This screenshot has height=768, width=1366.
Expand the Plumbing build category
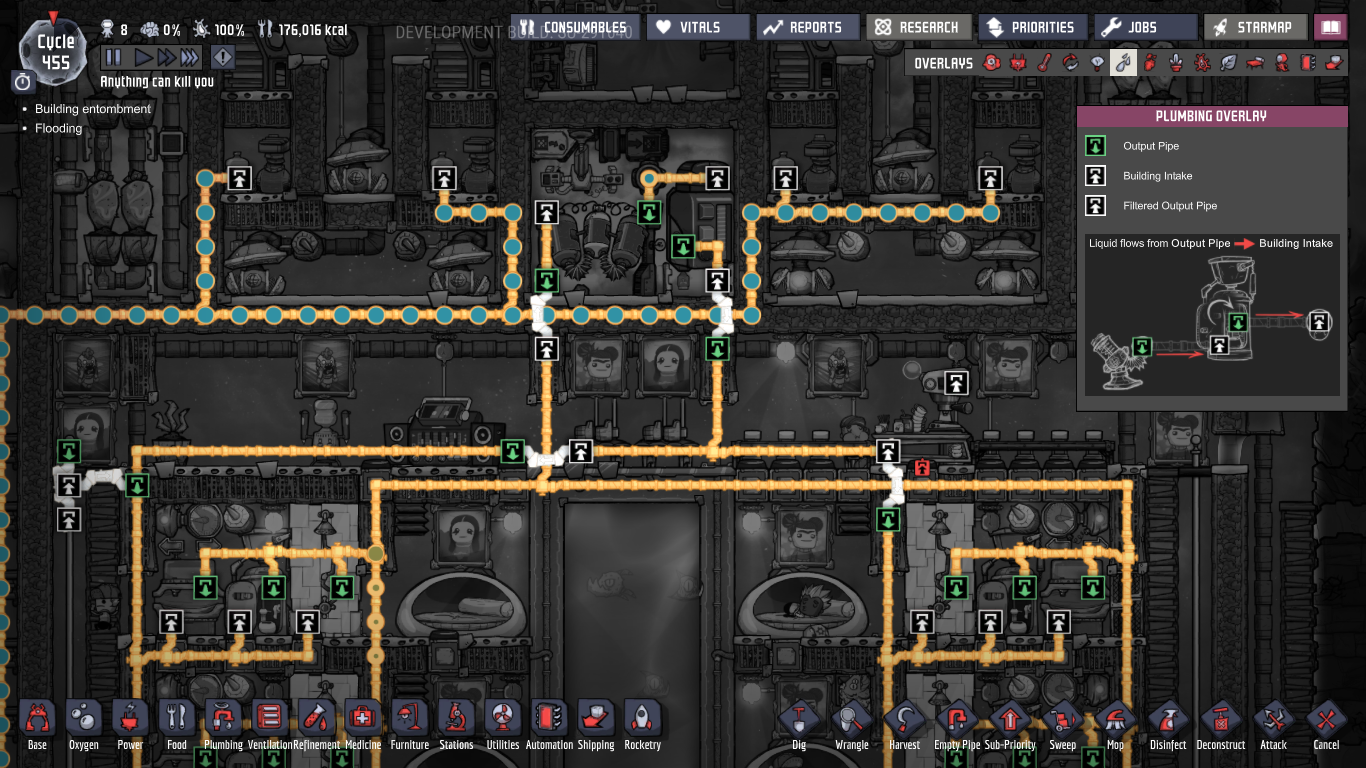tap(223, 724)
